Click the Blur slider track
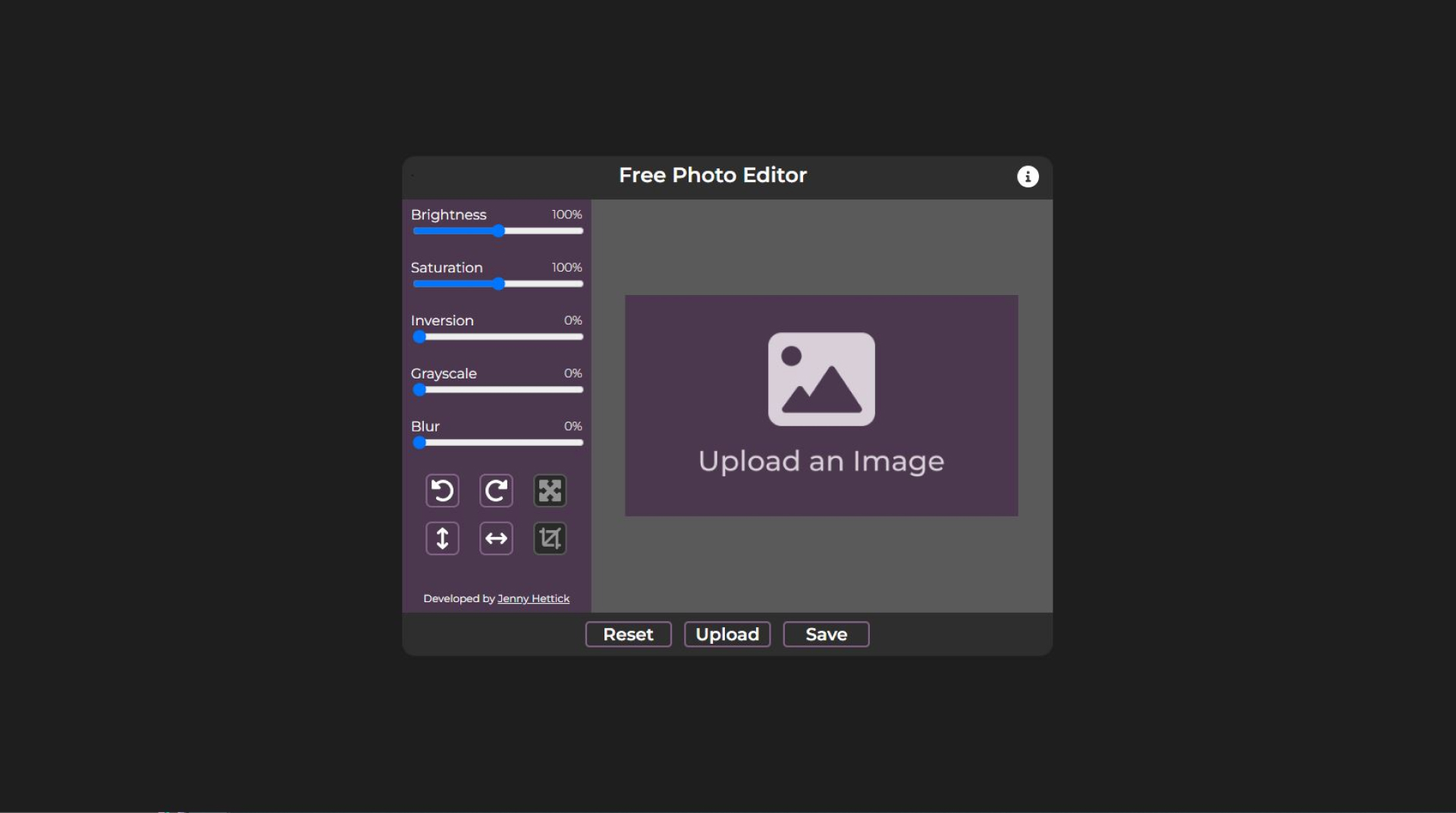 (500, 442)
